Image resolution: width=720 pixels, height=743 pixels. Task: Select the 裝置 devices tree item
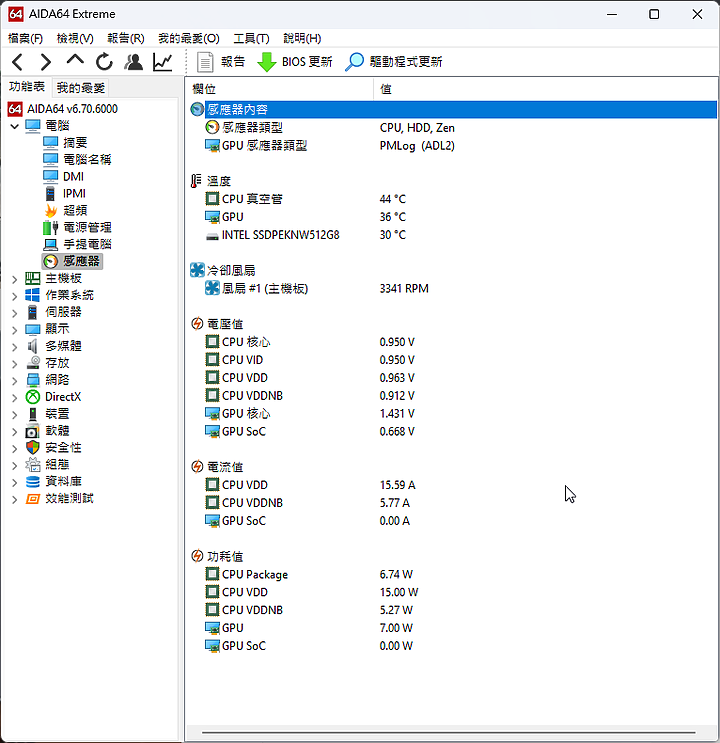[48, 414]
